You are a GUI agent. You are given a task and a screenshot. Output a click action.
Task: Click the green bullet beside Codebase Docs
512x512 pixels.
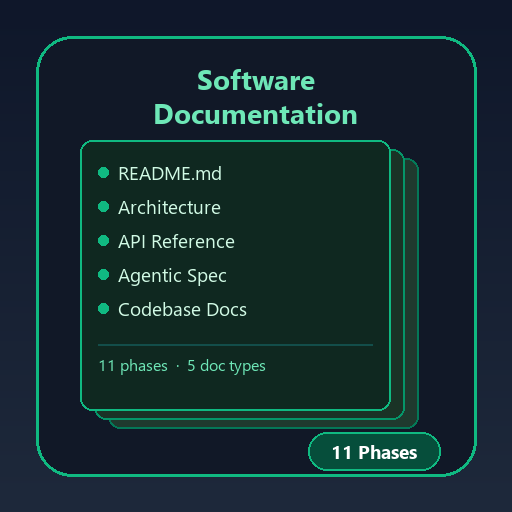point(104,309)
